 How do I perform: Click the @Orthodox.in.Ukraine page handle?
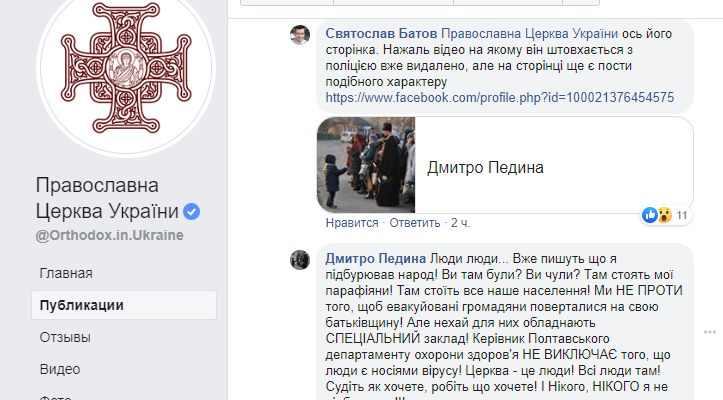109,235
